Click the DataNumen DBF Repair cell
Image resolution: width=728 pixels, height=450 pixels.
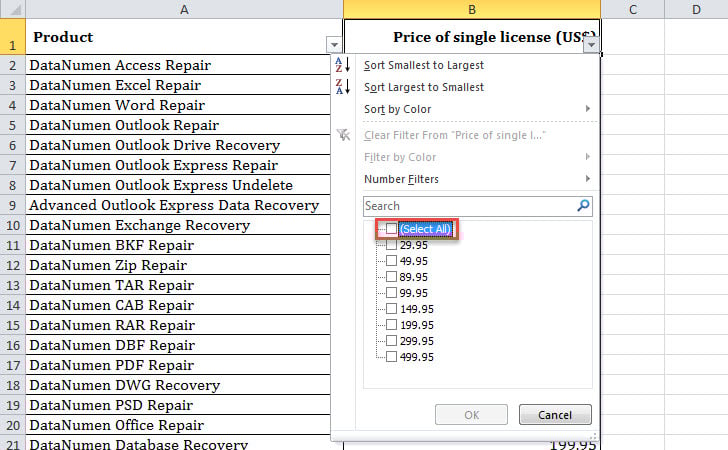click(178, 345)
